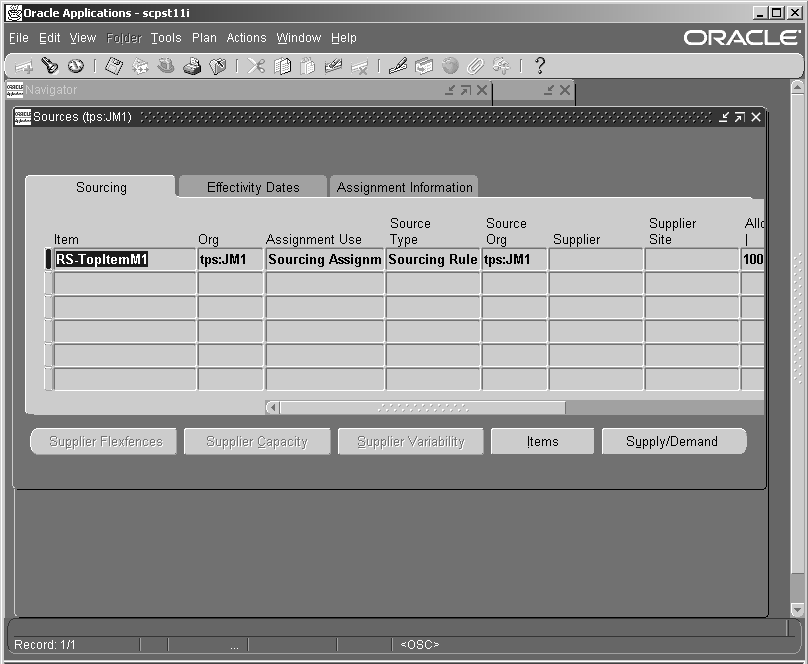808x664 pixels.
Task: Click the Next Step toolbar icon
Action: click(140, 66)
